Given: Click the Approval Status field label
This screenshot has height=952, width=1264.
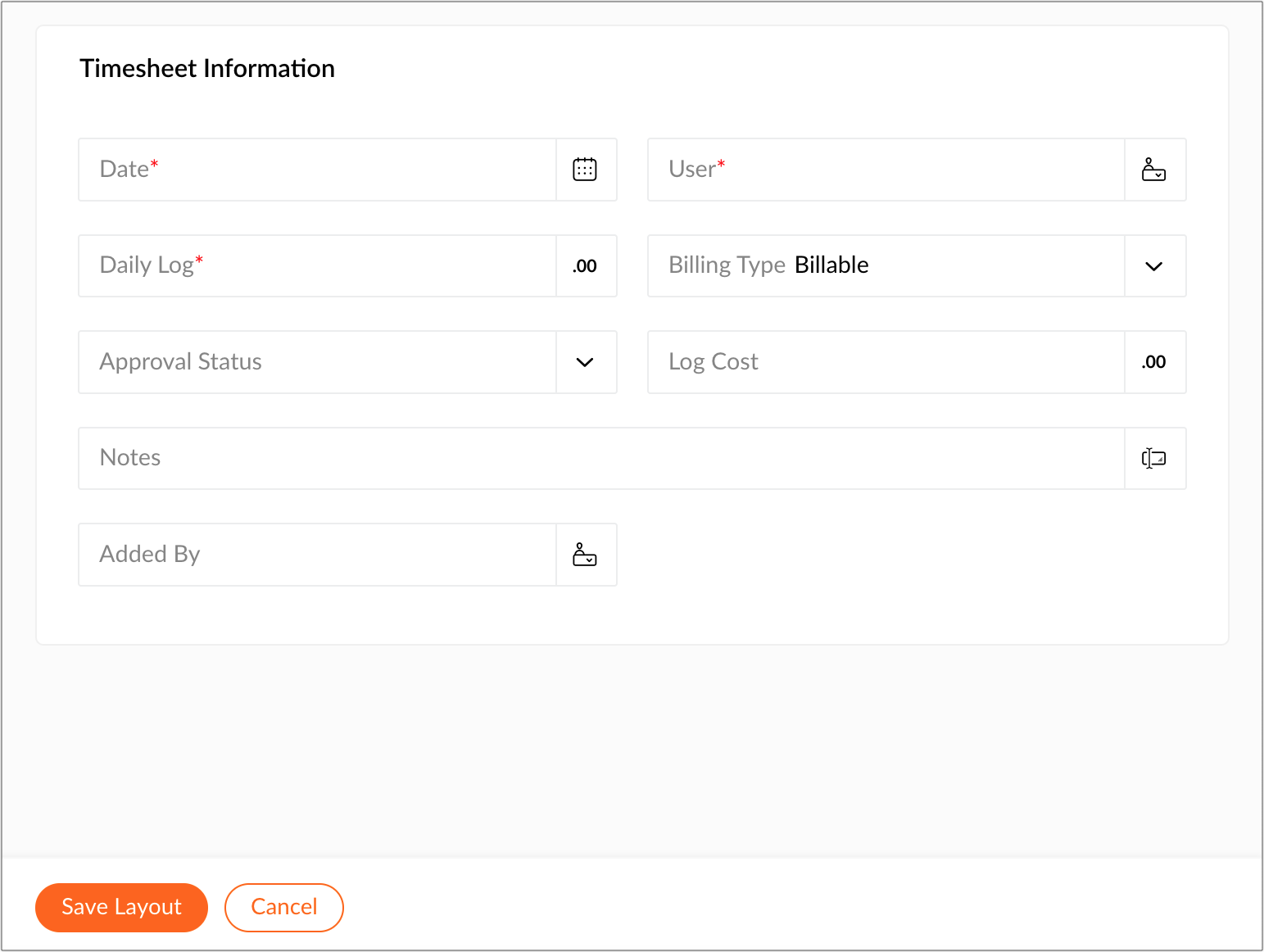Looking at the screenshot, I should 181,361.
